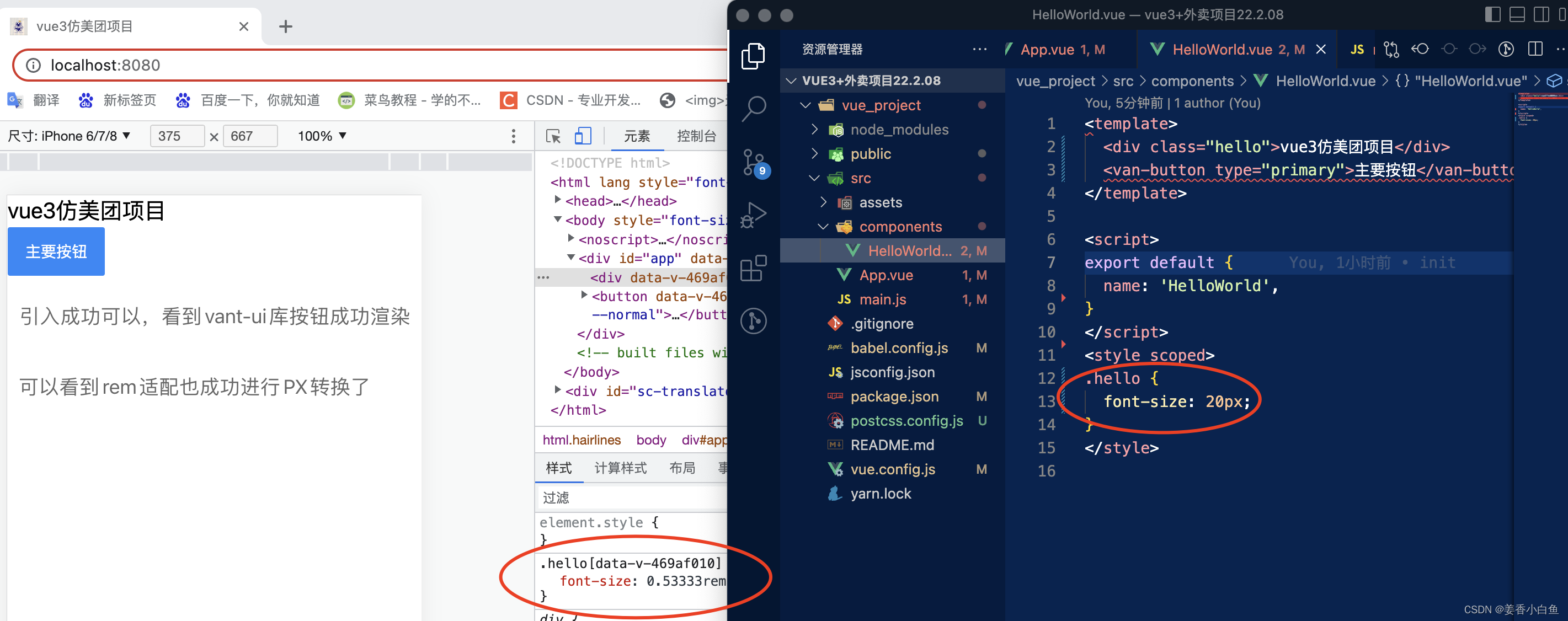Open the 翻译 bookmark
This screenshot has height=621, width=1568.
34,100
